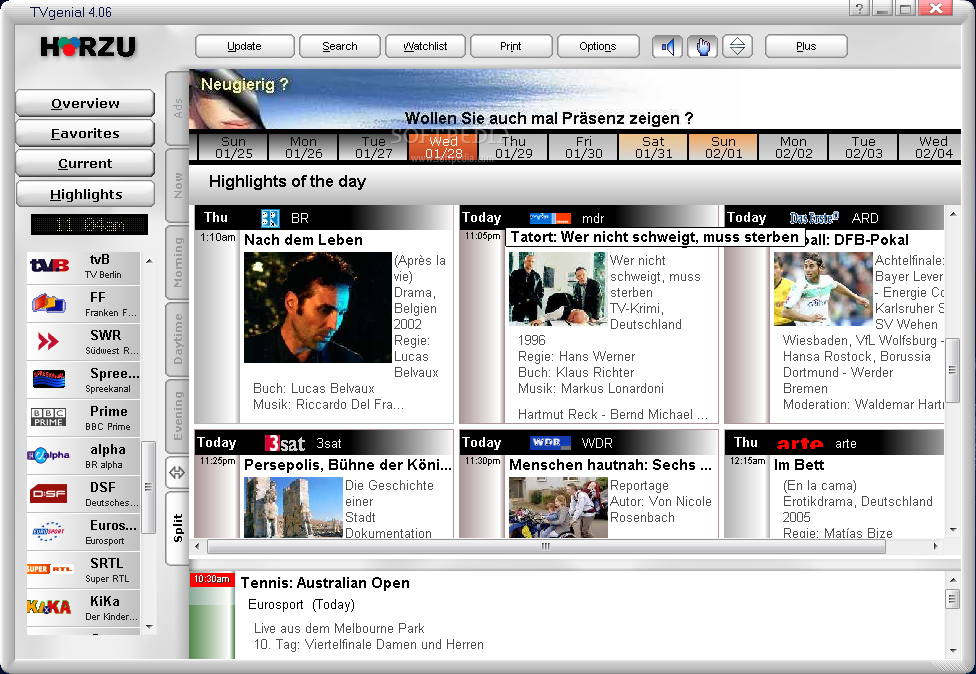Select day Sun 01/25
Viewport: 976px width, 674px height.
pos(233,148)
